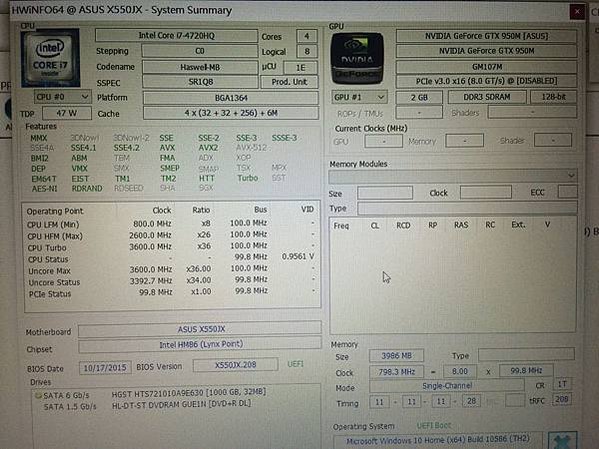Click the Intel Core i7 logo
Screen dimensions: 599x449
click(50, 58)
